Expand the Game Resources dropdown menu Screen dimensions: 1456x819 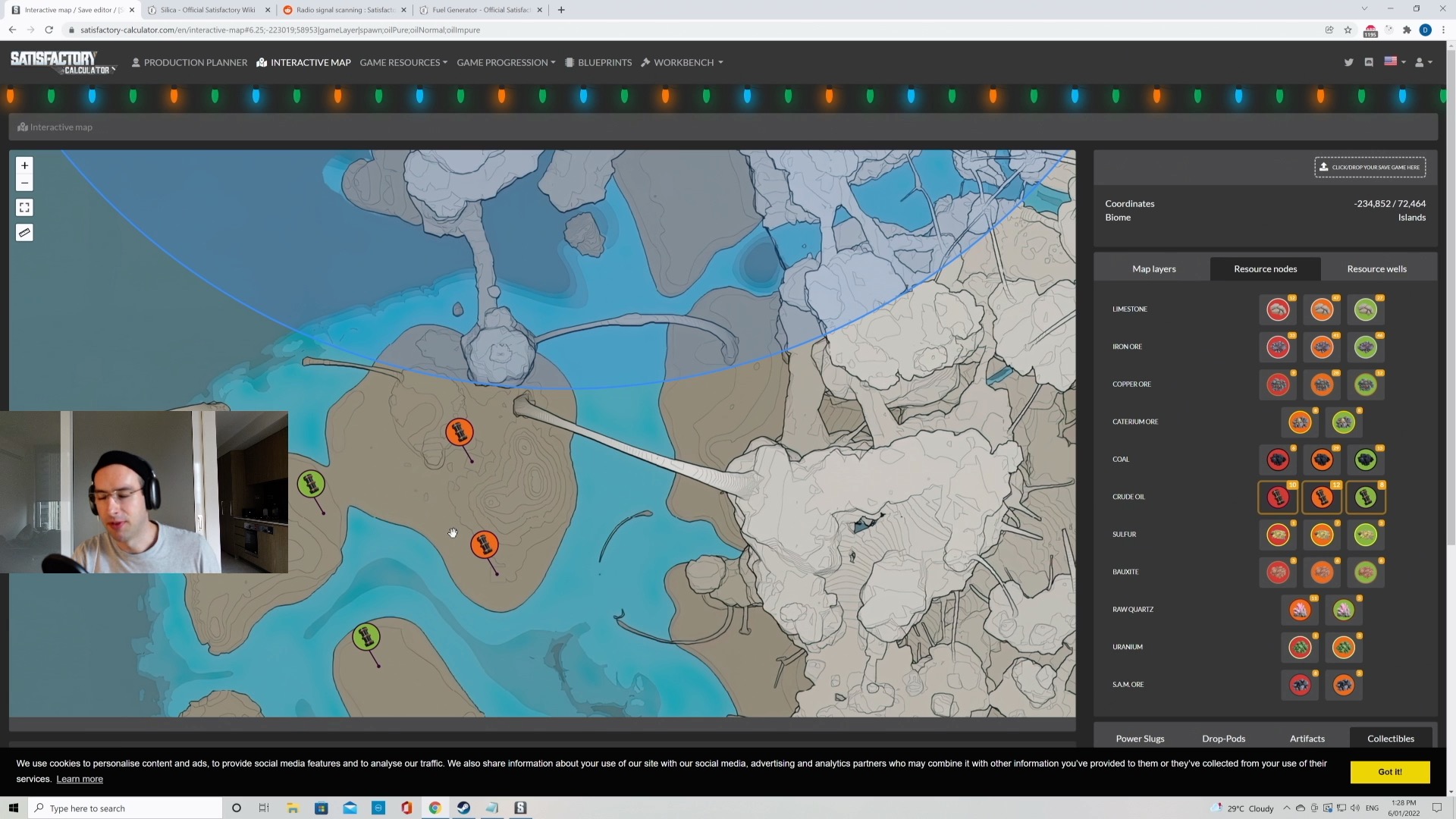pyautogui.click(x=403, y=62)
